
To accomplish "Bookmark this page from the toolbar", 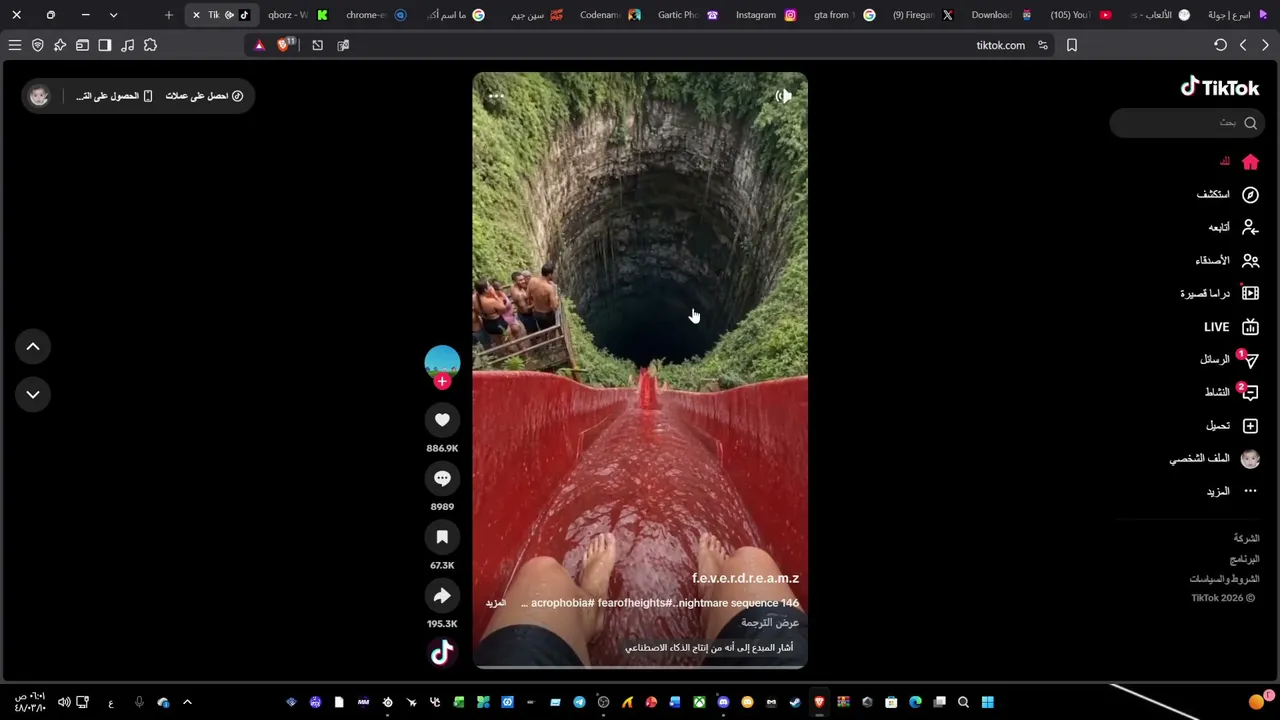I will coord(1072,45).
